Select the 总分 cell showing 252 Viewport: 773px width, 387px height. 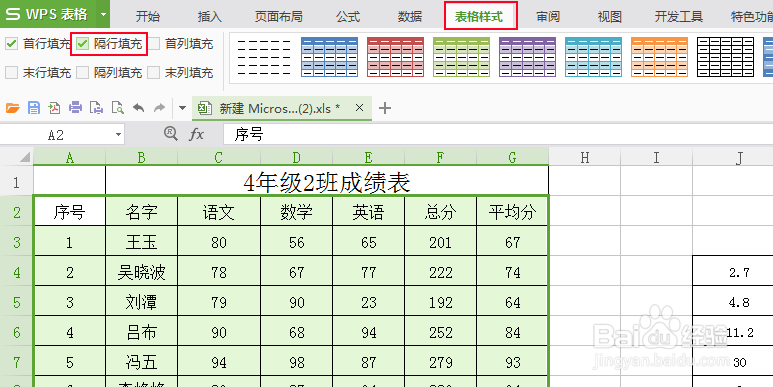(x=440, y=332)
